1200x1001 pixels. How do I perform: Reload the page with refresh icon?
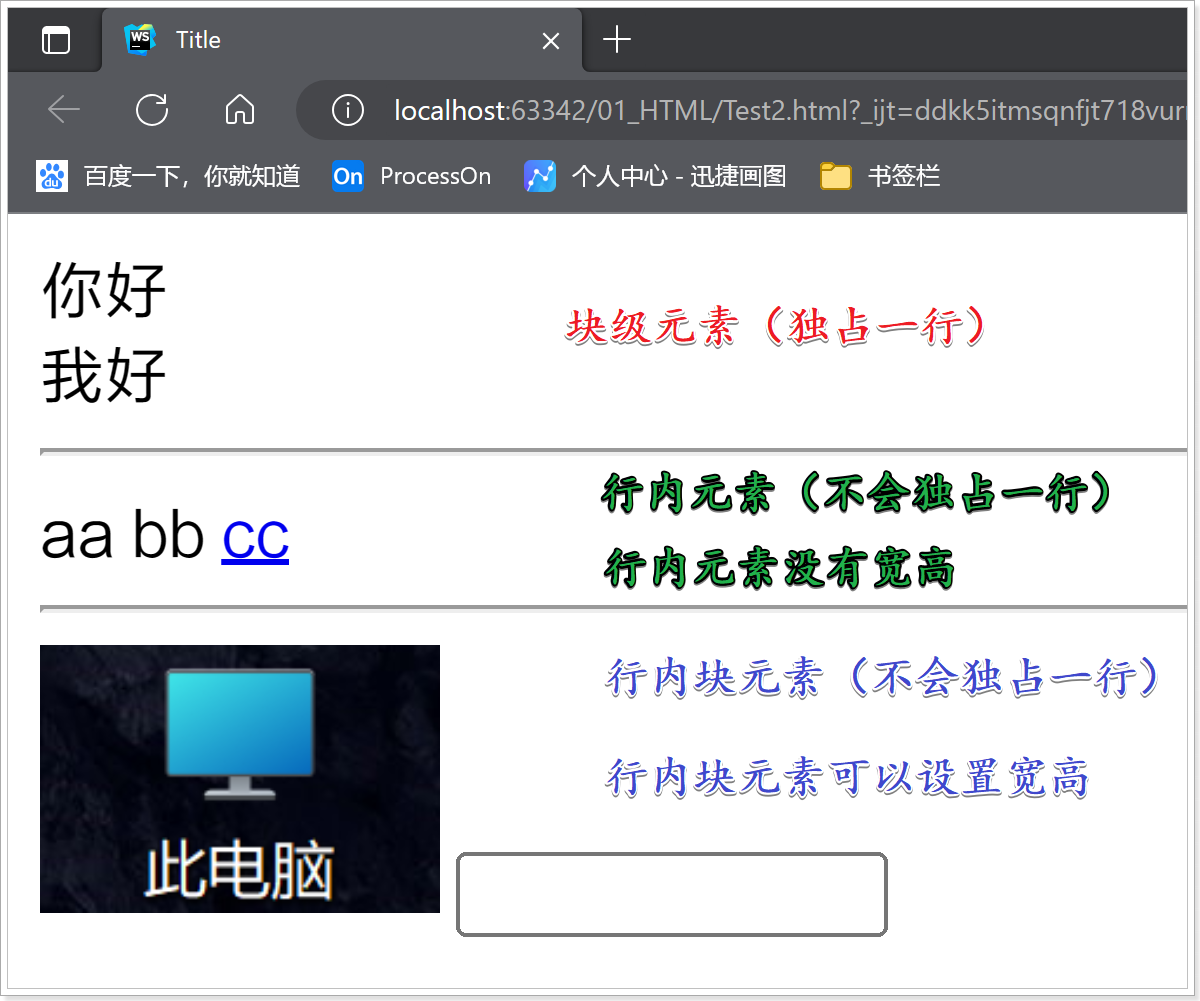click(x=152, y=110)
